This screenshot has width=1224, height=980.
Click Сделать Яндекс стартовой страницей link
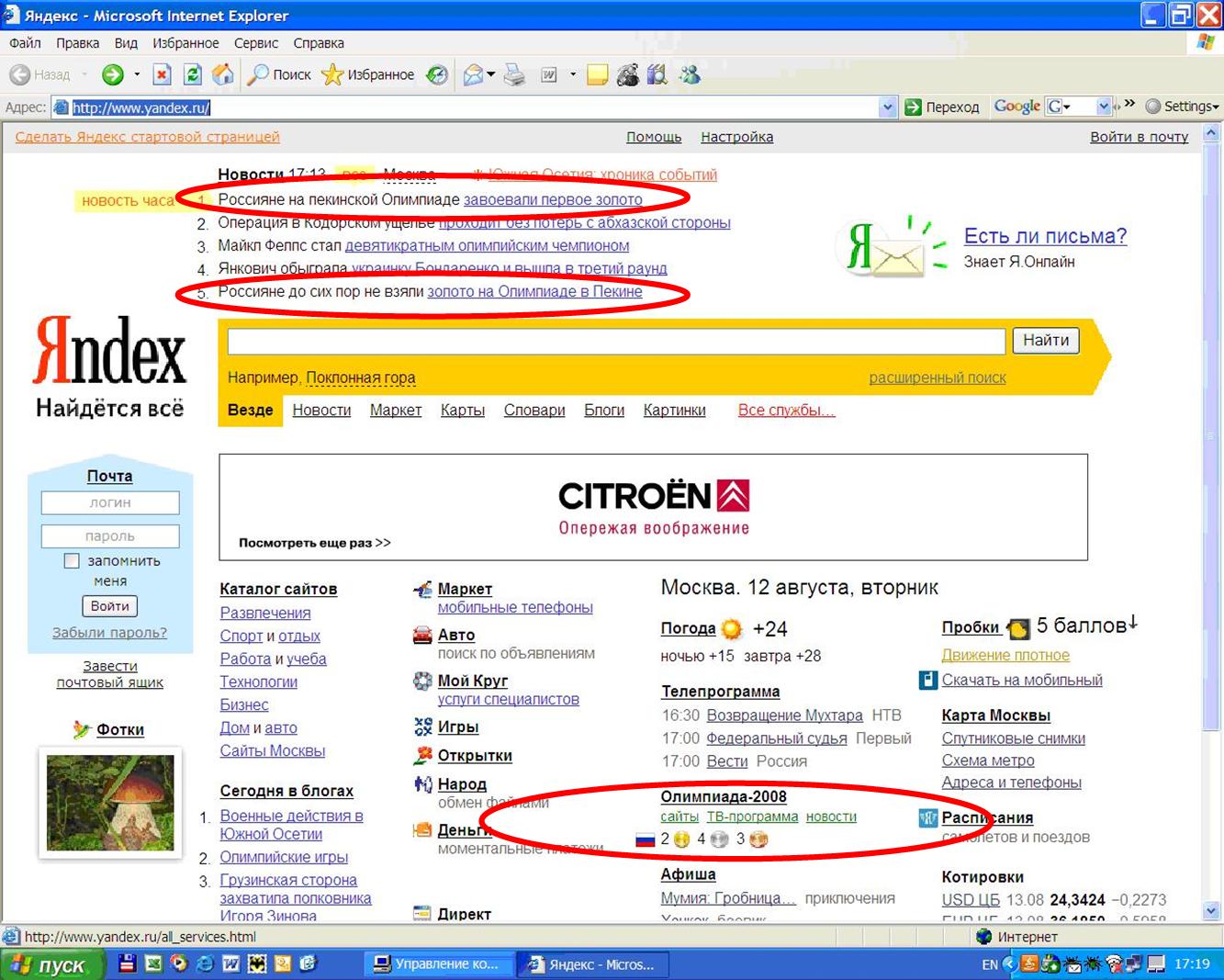tap(148, 137)
